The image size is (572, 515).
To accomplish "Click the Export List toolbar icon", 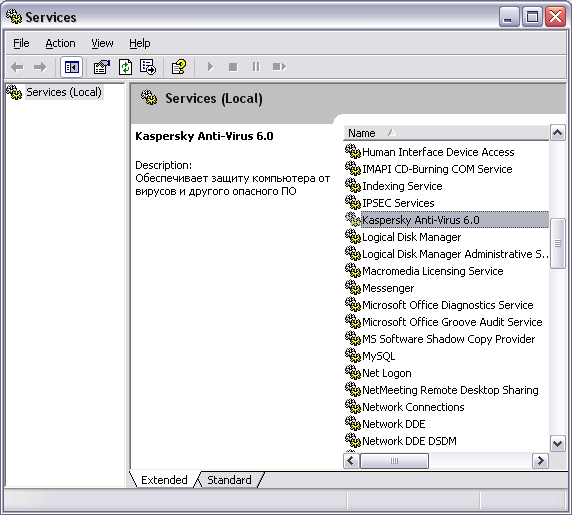I will pos(148,67).
